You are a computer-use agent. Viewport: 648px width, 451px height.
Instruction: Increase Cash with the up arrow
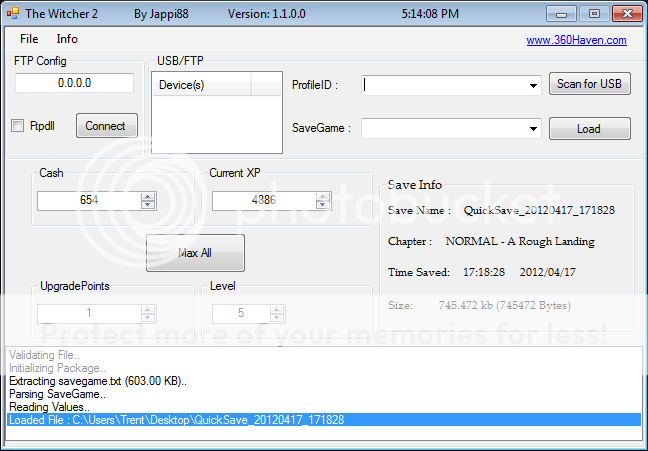[x=148, y=196]
